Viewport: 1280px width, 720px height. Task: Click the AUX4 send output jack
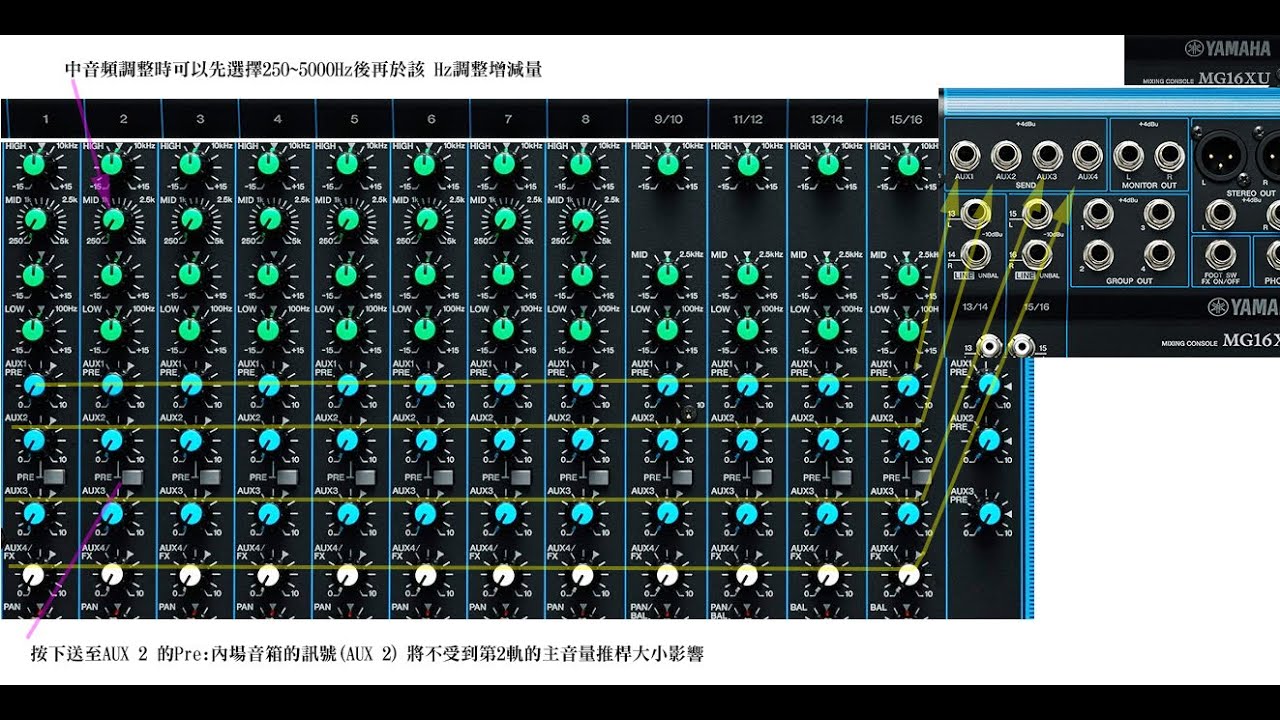coord(1087,156)
